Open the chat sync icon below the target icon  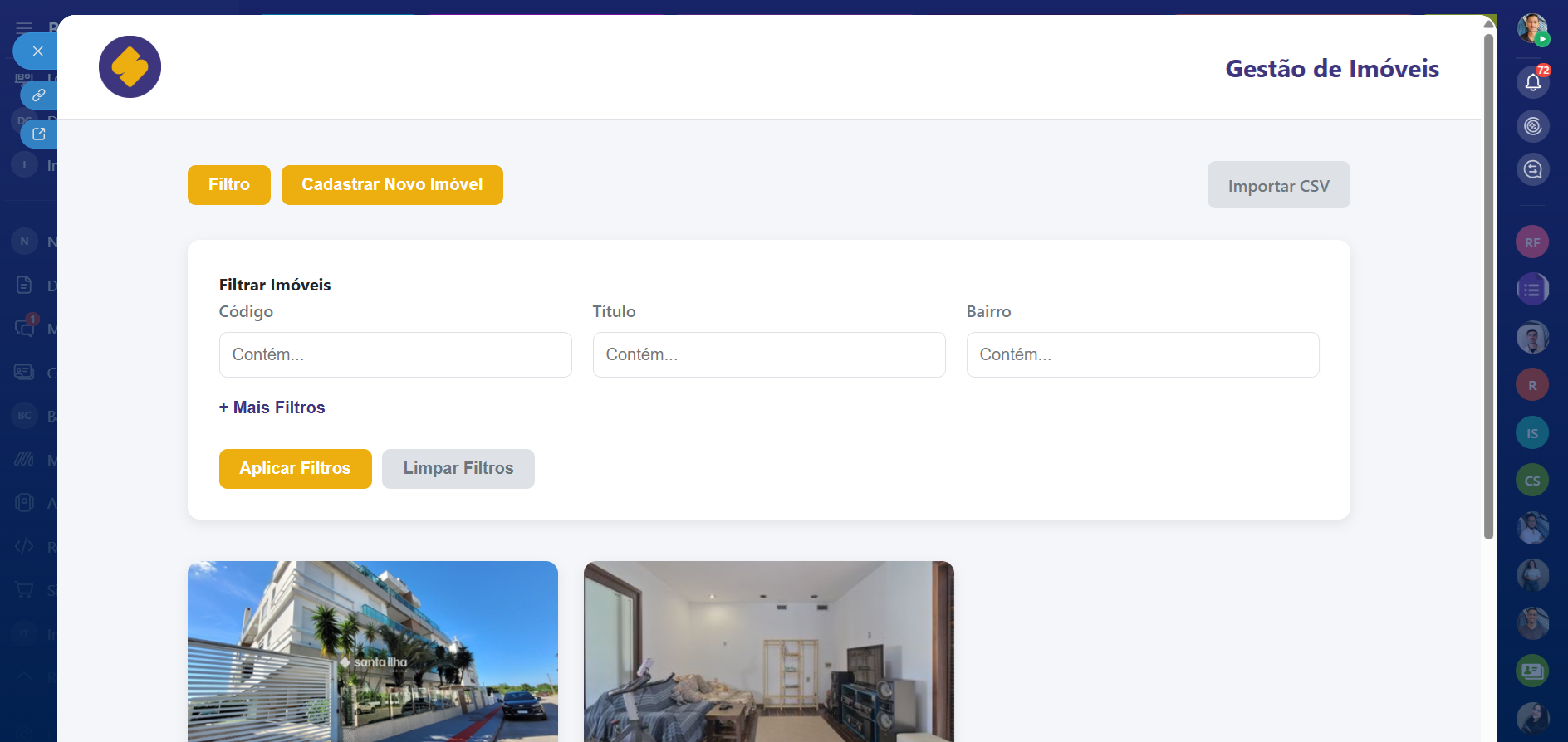coord(1533,169)
